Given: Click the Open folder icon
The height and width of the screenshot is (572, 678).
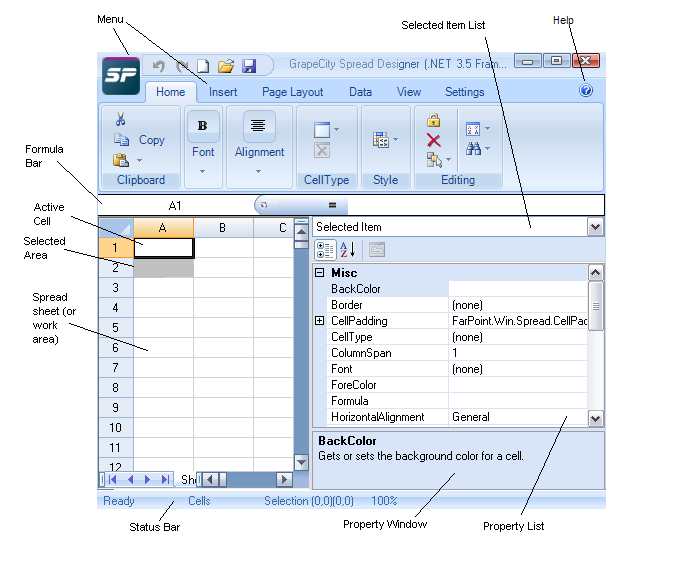Looking at the screenshot, I should tap(226, 66).
